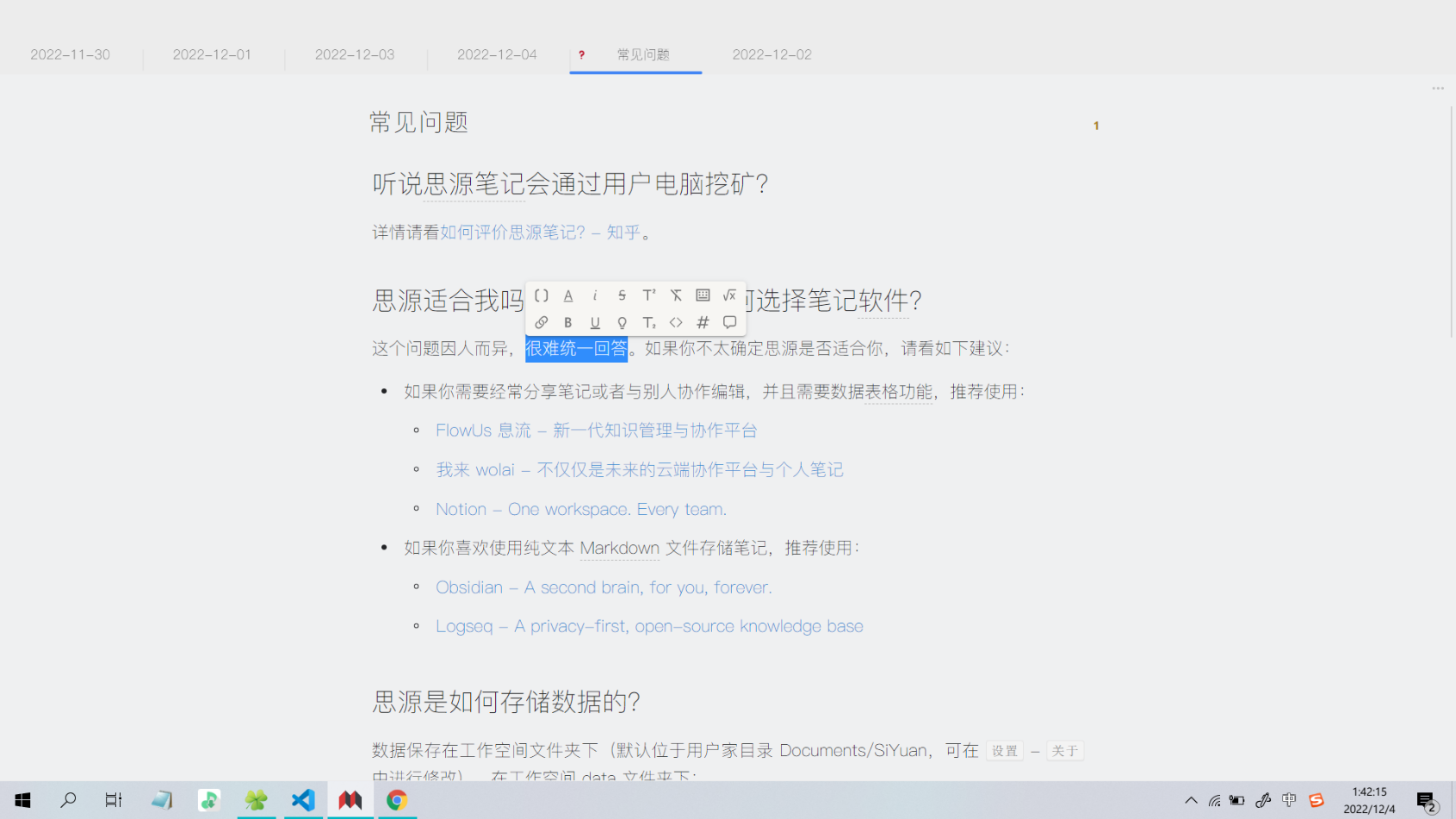Open Notepad from the taskbar

161,800
